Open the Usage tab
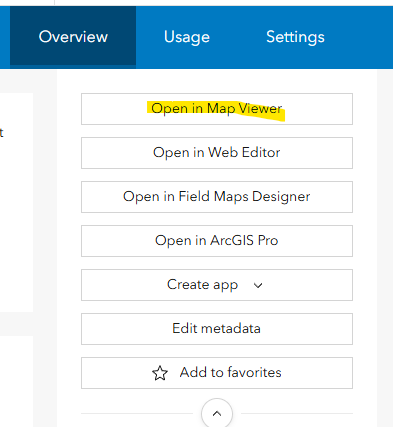393x427 pixels. coord(187,37)
